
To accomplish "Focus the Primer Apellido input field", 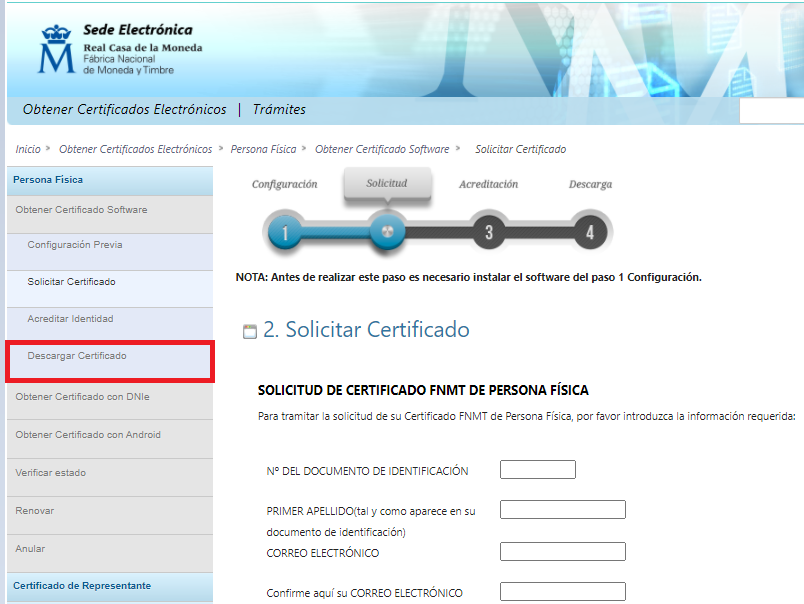I will click(x=562, y=510).
